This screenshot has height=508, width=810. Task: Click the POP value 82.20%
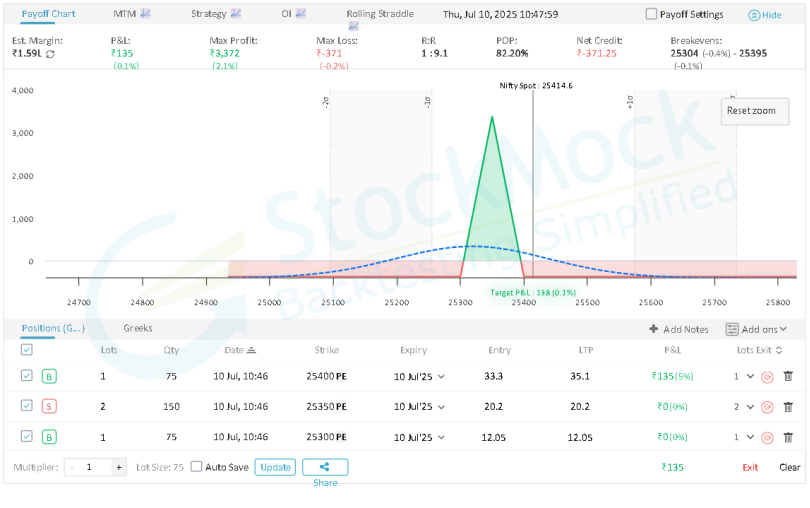point(512,53)
